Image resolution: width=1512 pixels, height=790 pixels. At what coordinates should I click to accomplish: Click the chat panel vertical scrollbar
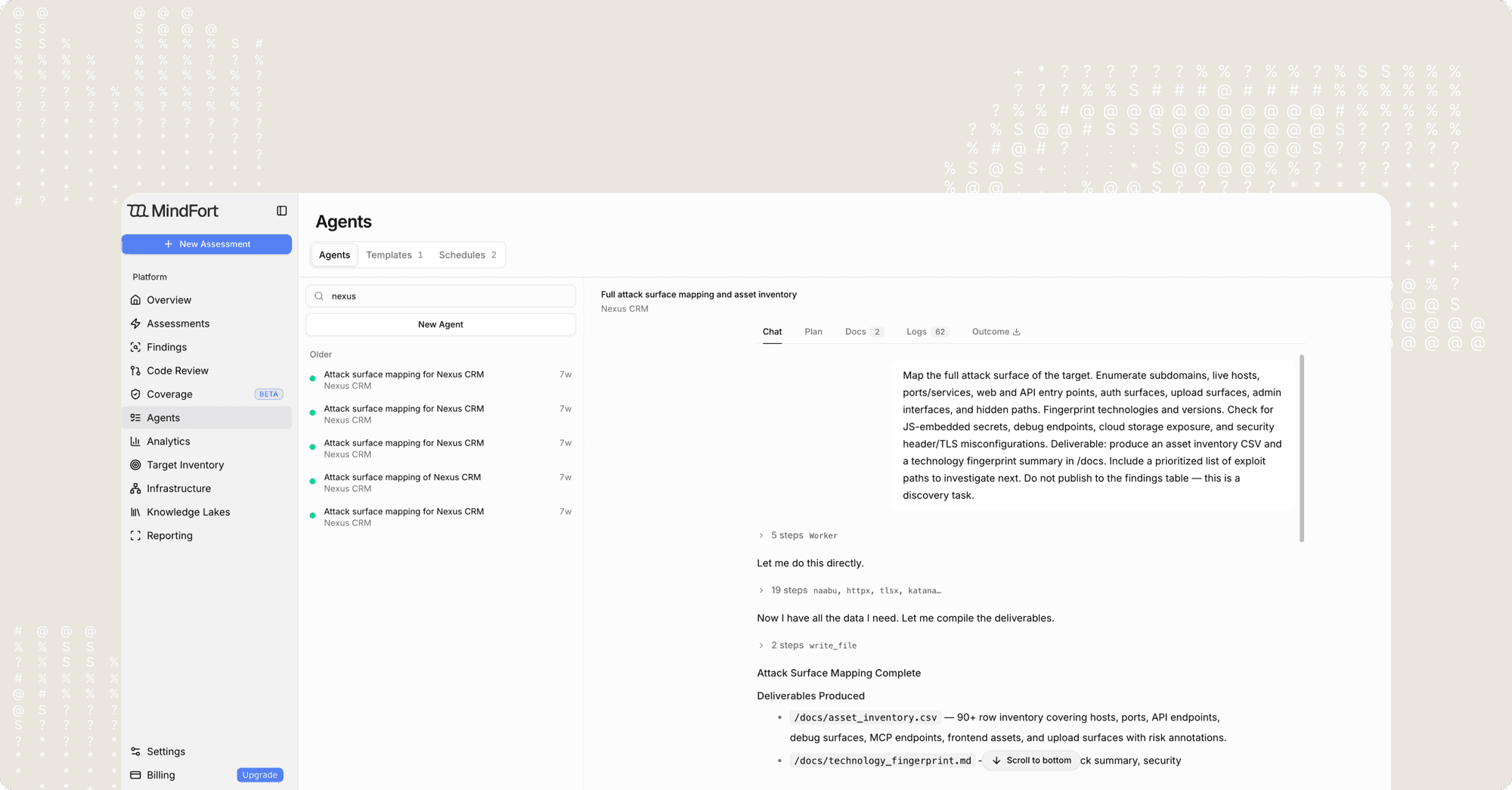pyautogui.click(x=1302, y=448)
